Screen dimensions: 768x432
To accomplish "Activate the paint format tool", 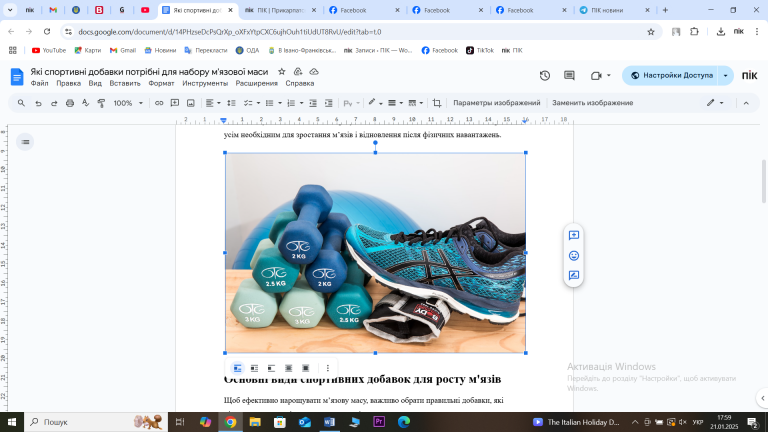I will [x=101, y=103].
